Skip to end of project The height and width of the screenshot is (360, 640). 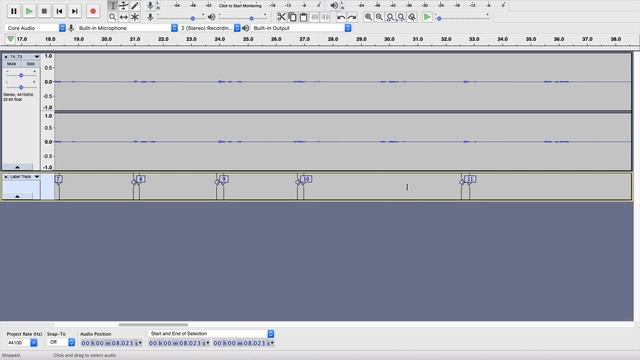pos(75,11)
